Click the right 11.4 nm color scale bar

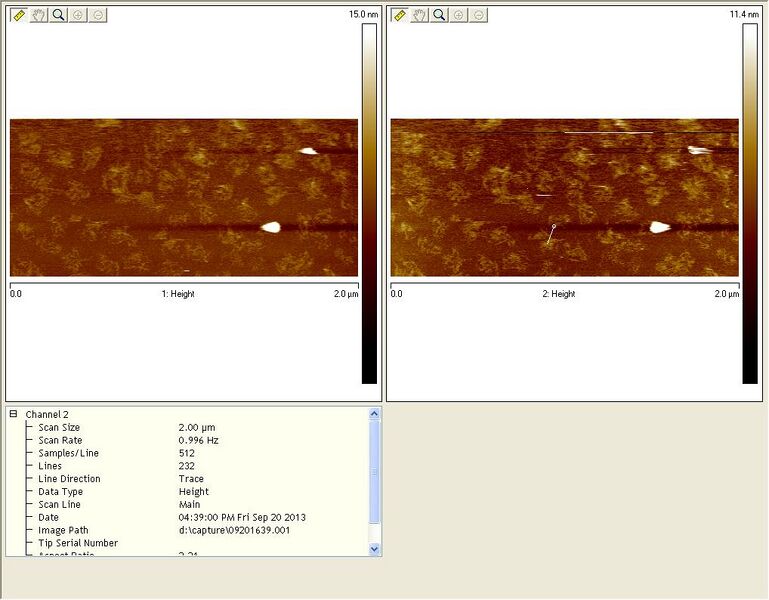[x=750, y=203]
